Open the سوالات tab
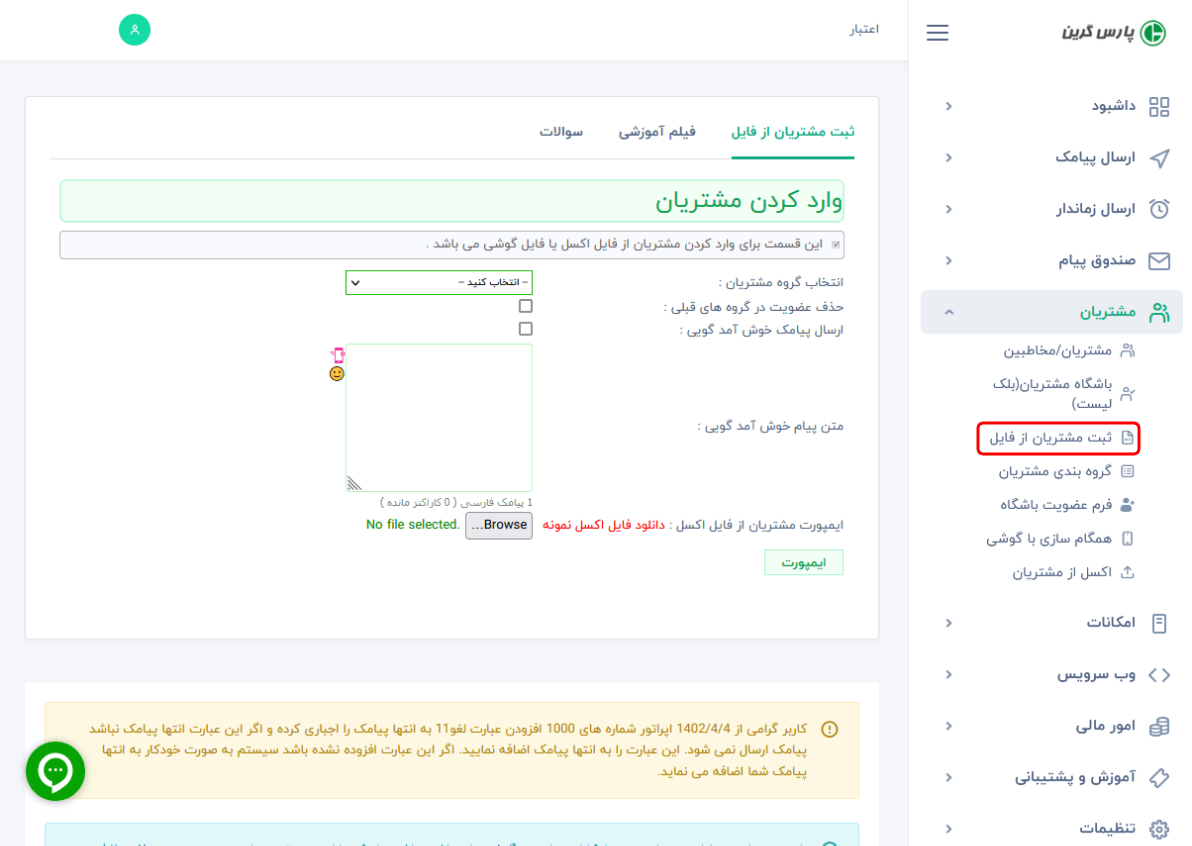 coord(565,132)
